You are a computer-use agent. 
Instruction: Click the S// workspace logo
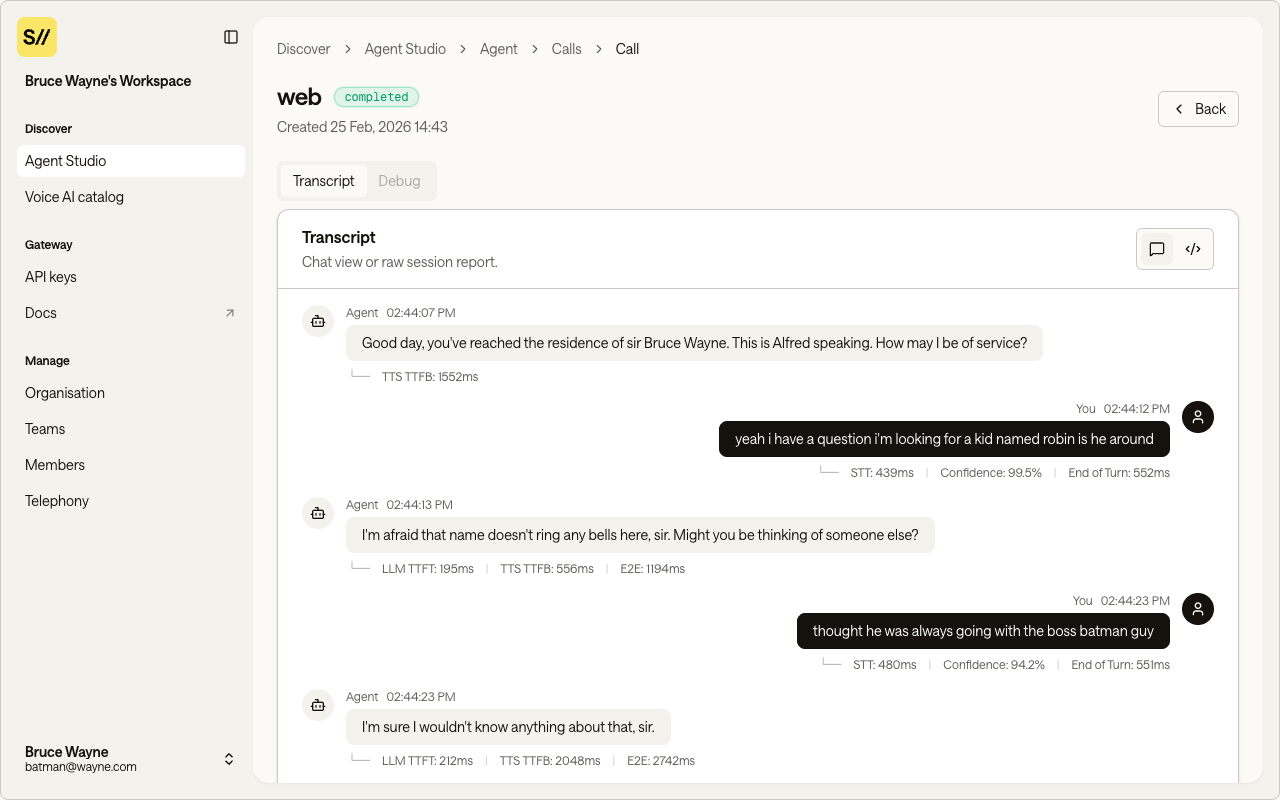pos(37,37)
